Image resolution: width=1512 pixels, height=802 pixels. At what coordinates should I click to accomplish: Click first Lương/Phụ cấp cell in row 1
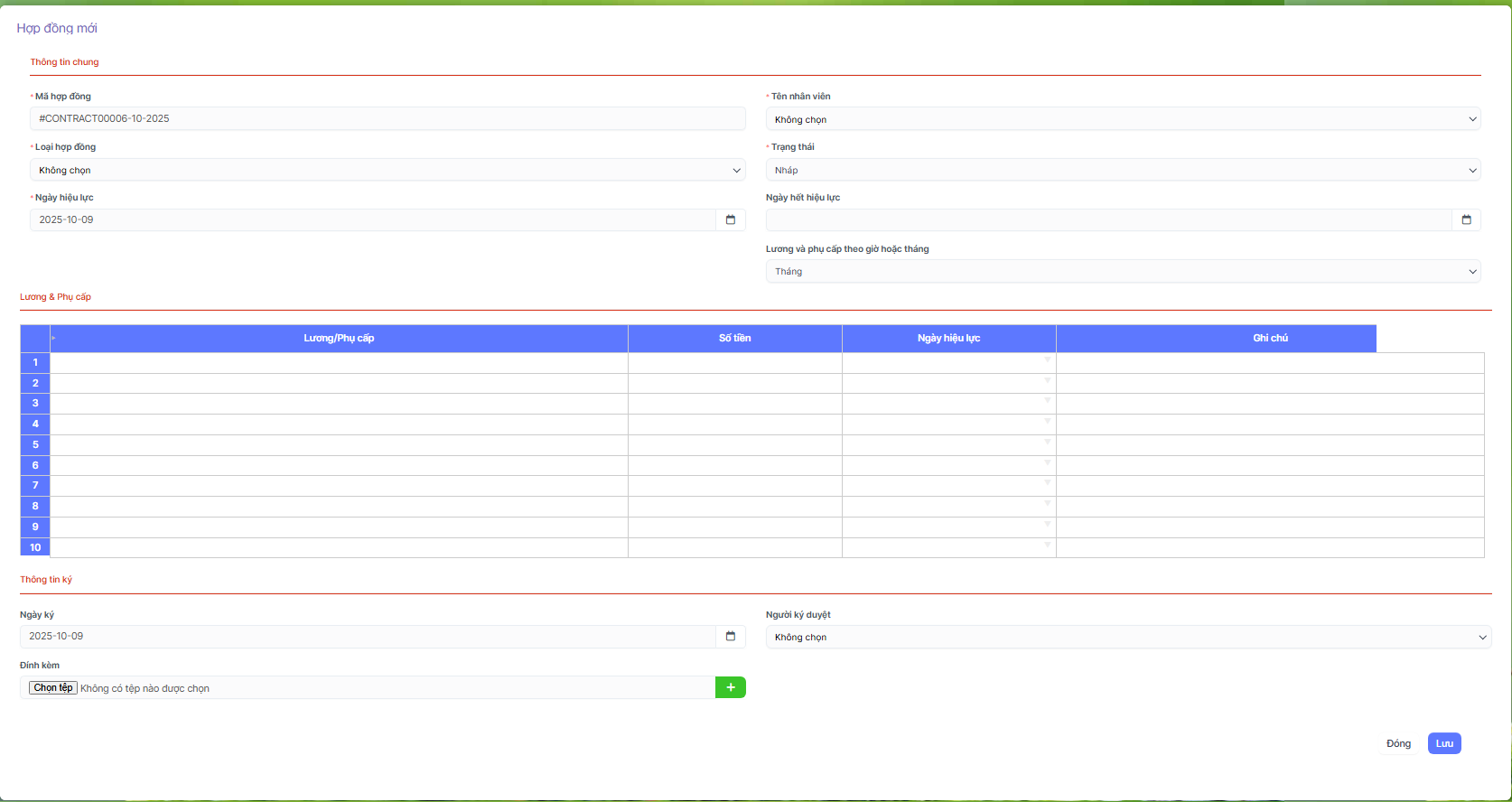(x=339, y=362)
